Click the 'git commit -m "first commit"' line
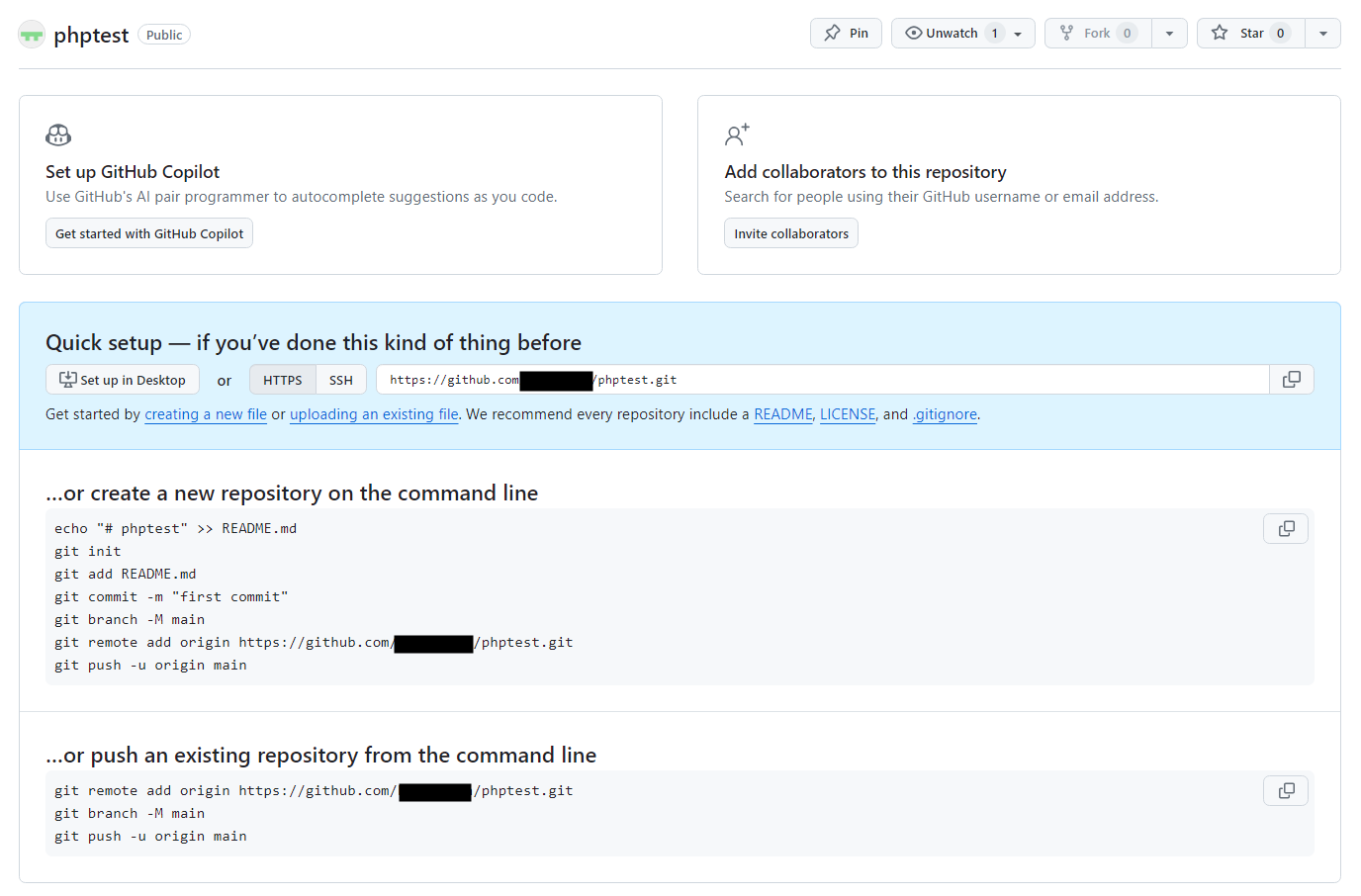This screenshot has height=896, width=1361. click(x=171, y=596)
